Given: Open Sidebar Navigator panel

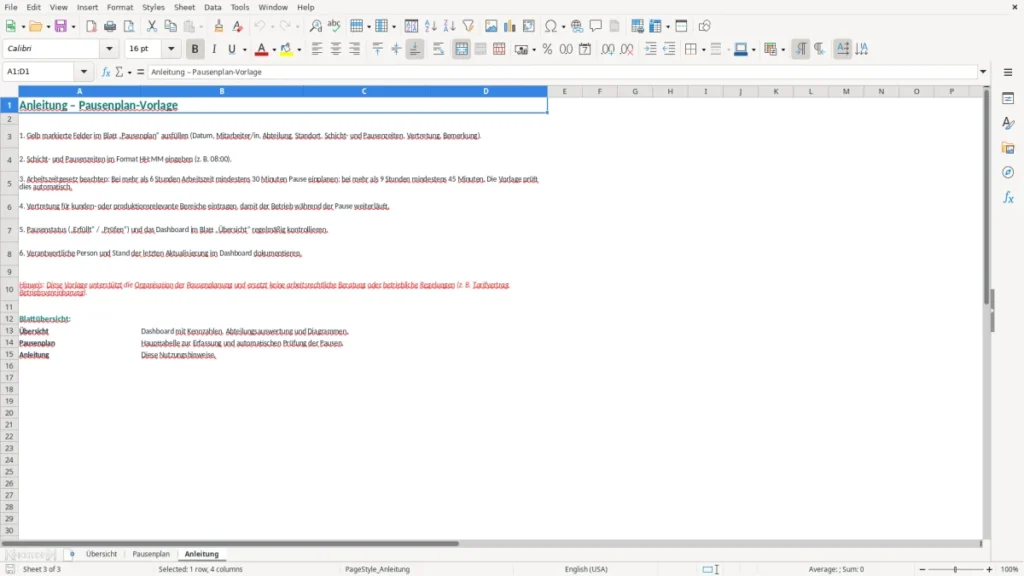Looking at the screenshot, I should tap(1008, 172).
